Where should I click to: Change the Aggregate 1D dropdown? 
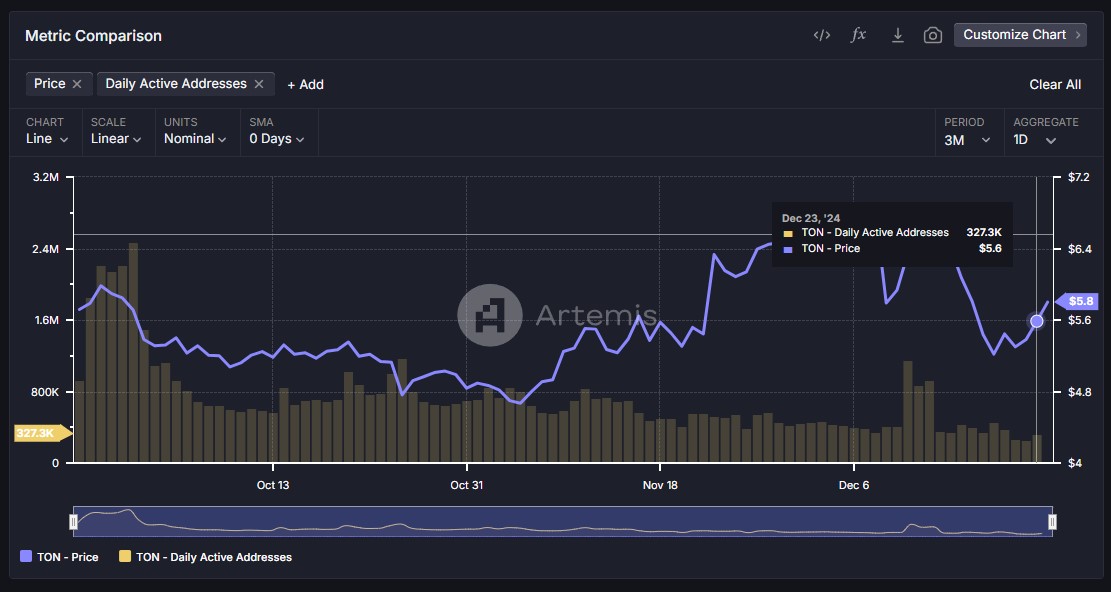click(x=1034, y=140)
